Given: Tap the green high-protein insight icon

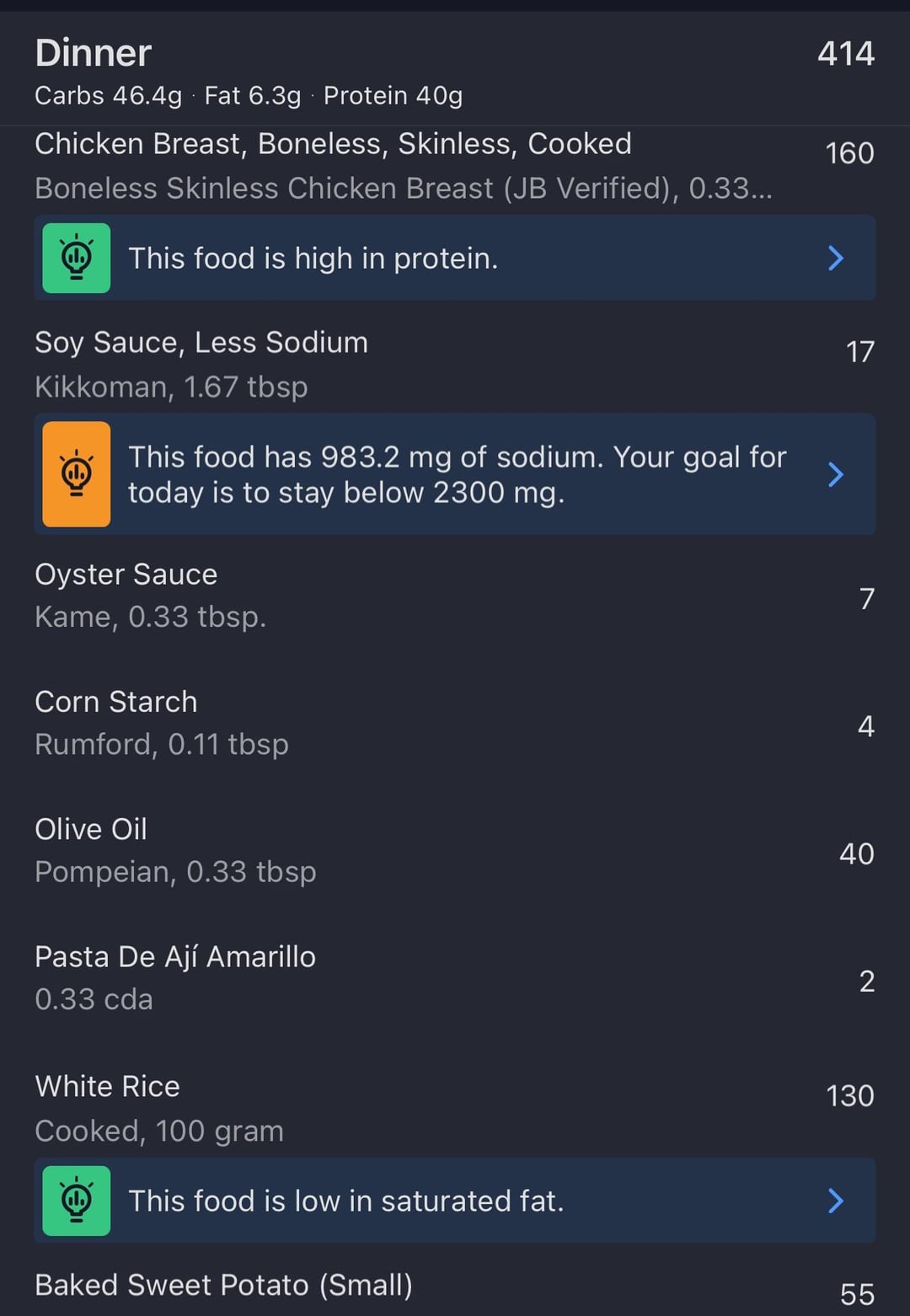Looking at the screenshot, I should 77,258.
